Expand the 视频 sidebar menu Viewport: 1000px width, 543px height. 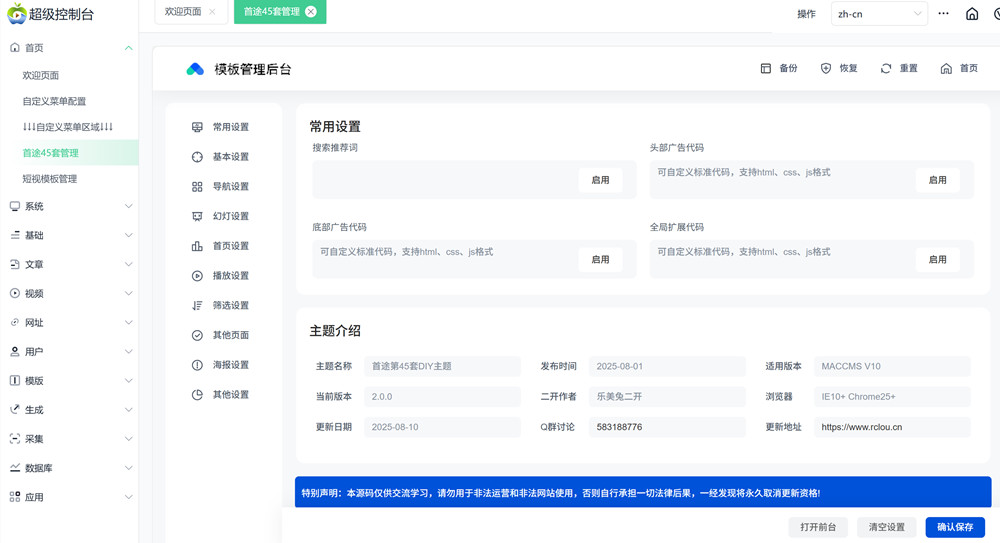[69, 293]
